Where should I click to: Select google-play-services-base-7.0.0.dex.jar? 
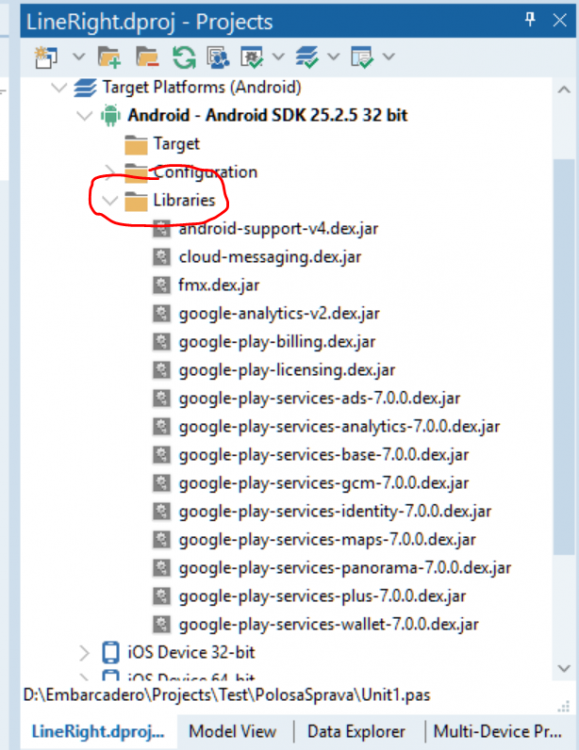pos(323,454)
